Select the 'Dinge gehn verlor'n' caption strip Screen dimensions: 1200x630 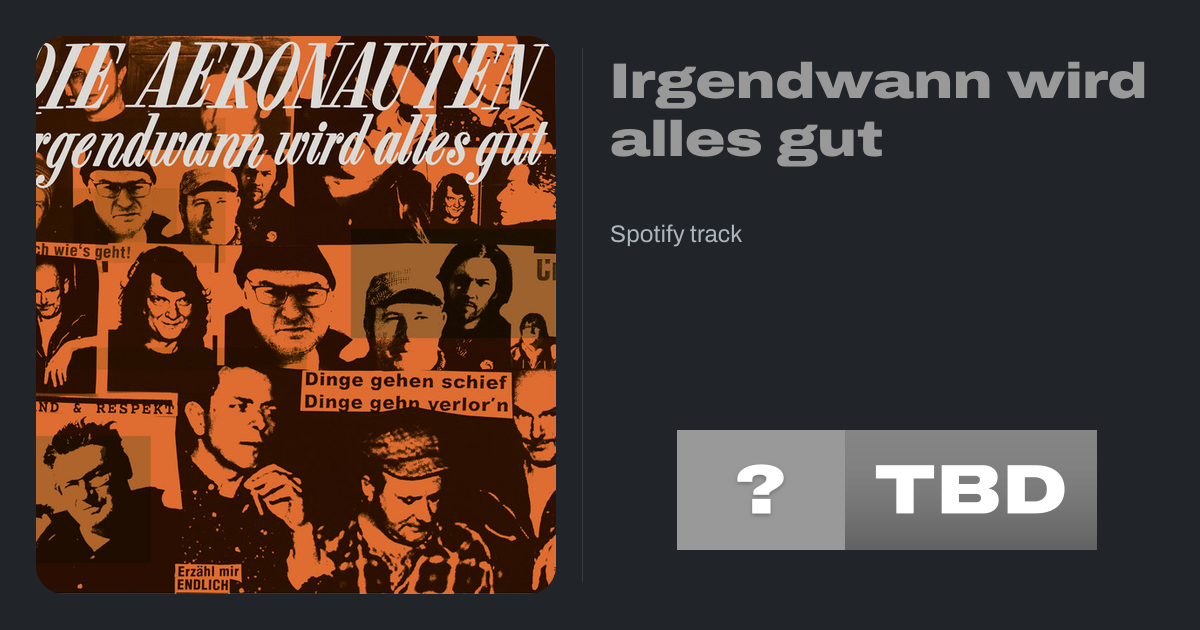point(406,405)
